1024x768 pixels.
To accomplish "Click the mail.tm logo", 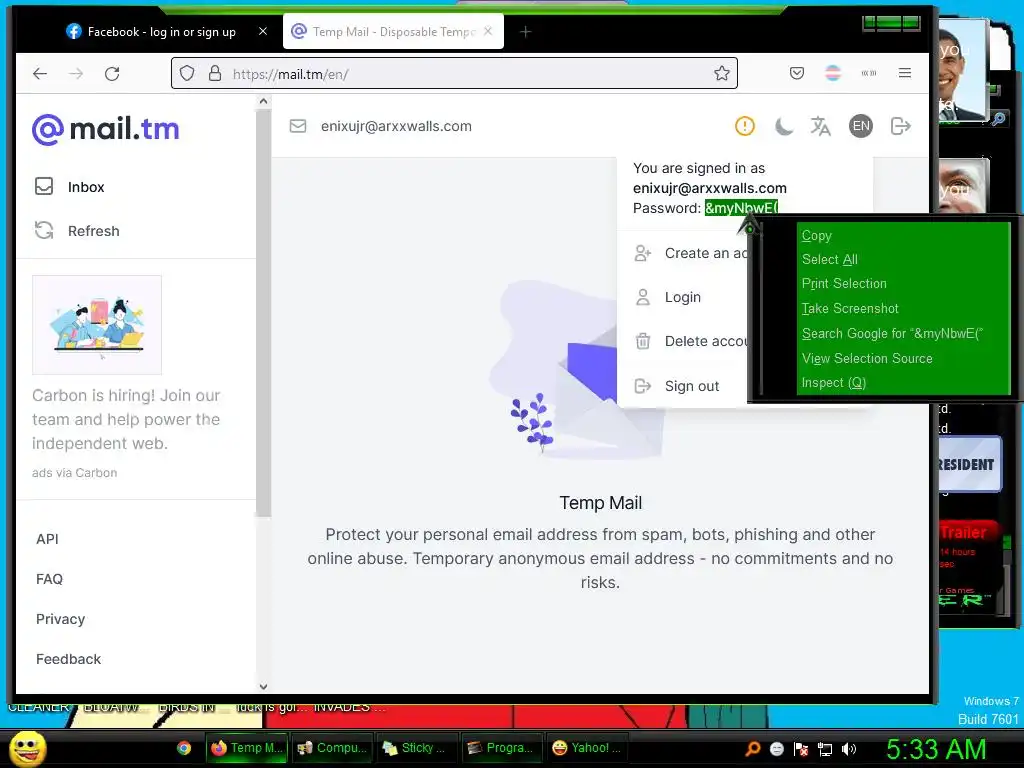I will click(x=106, y=129).
